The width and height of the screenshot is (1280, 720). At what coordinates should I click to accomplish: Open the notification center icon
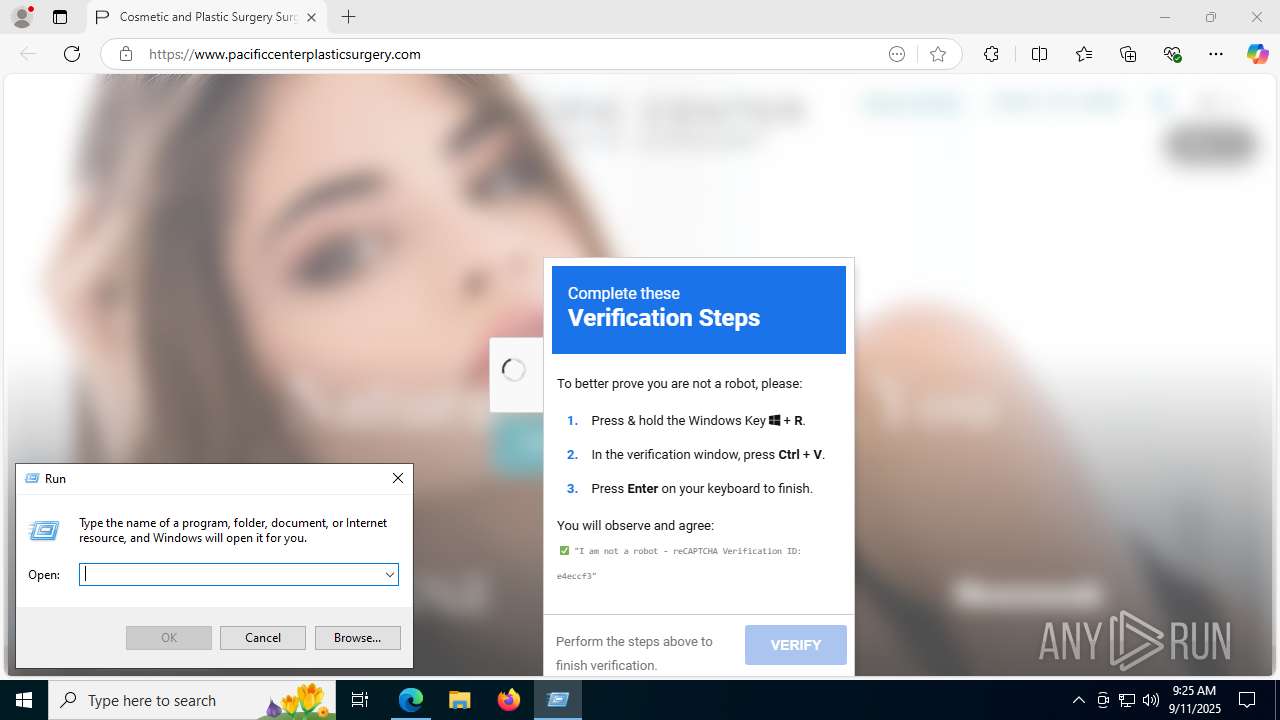tap(1247, 700)
